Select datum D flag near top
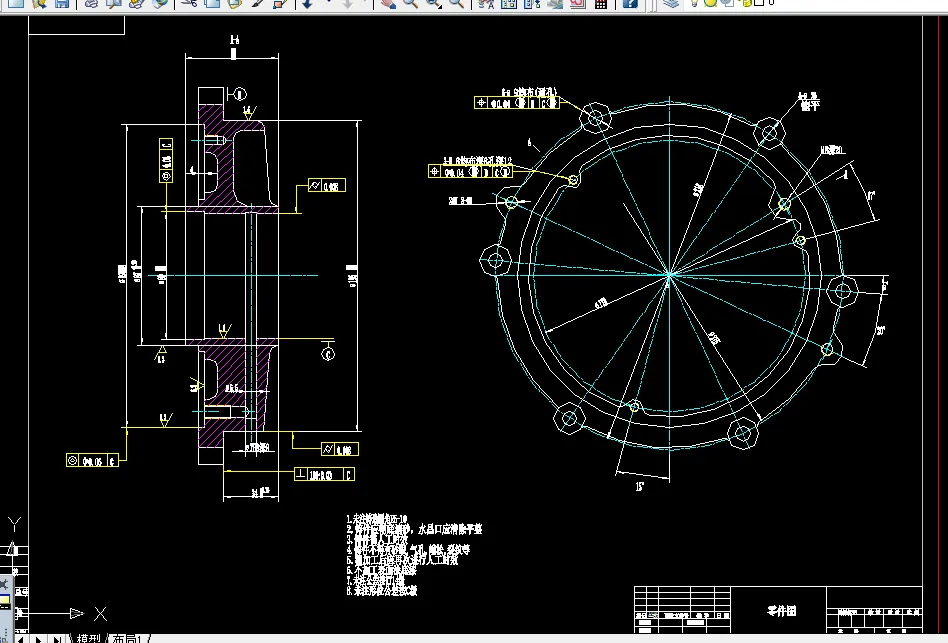Image resolution: width=948 pixels, height=643 pixels. 239,94
